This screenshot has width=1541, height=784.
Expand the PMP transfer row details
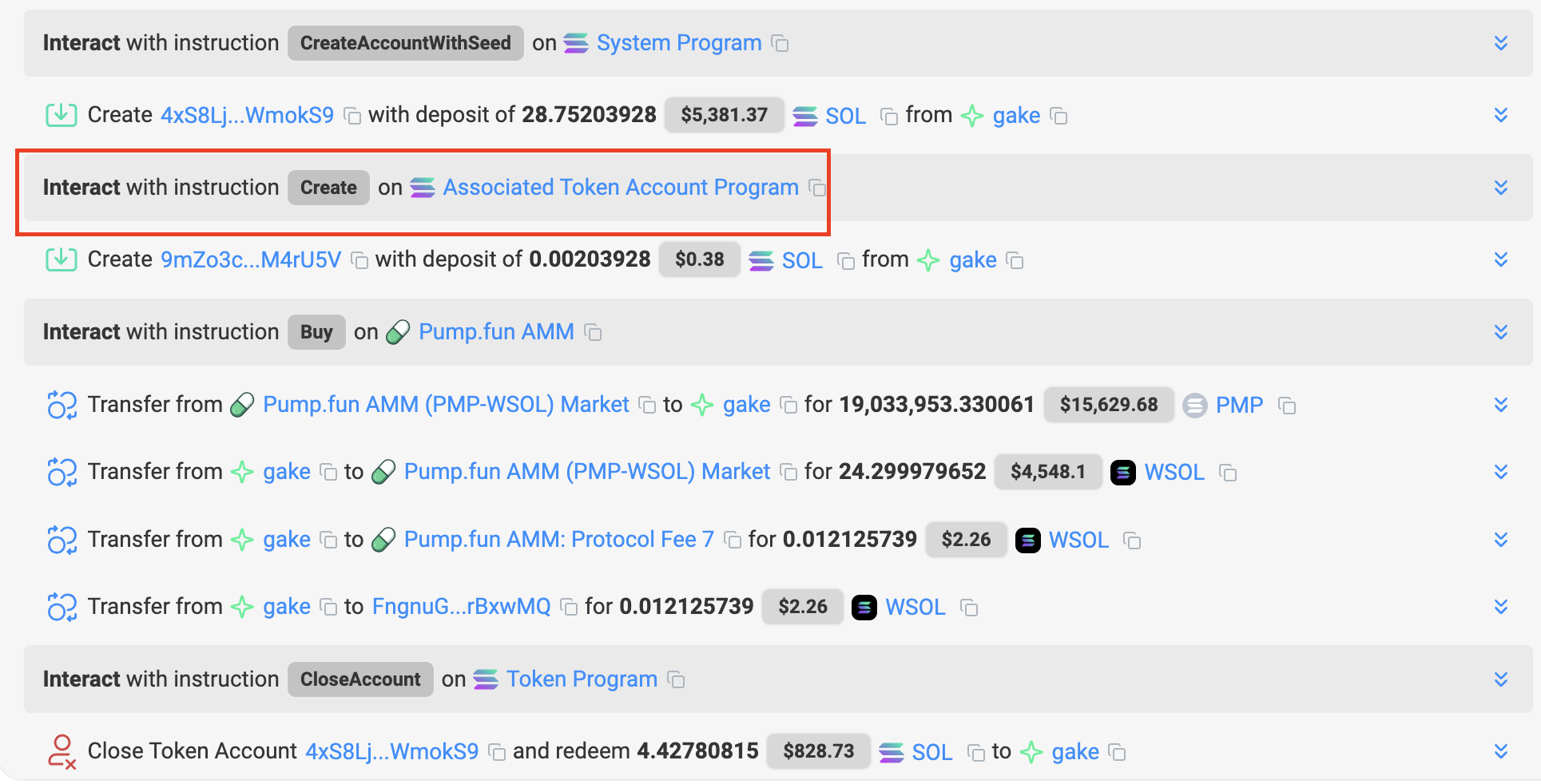(x=1500, y=405)
